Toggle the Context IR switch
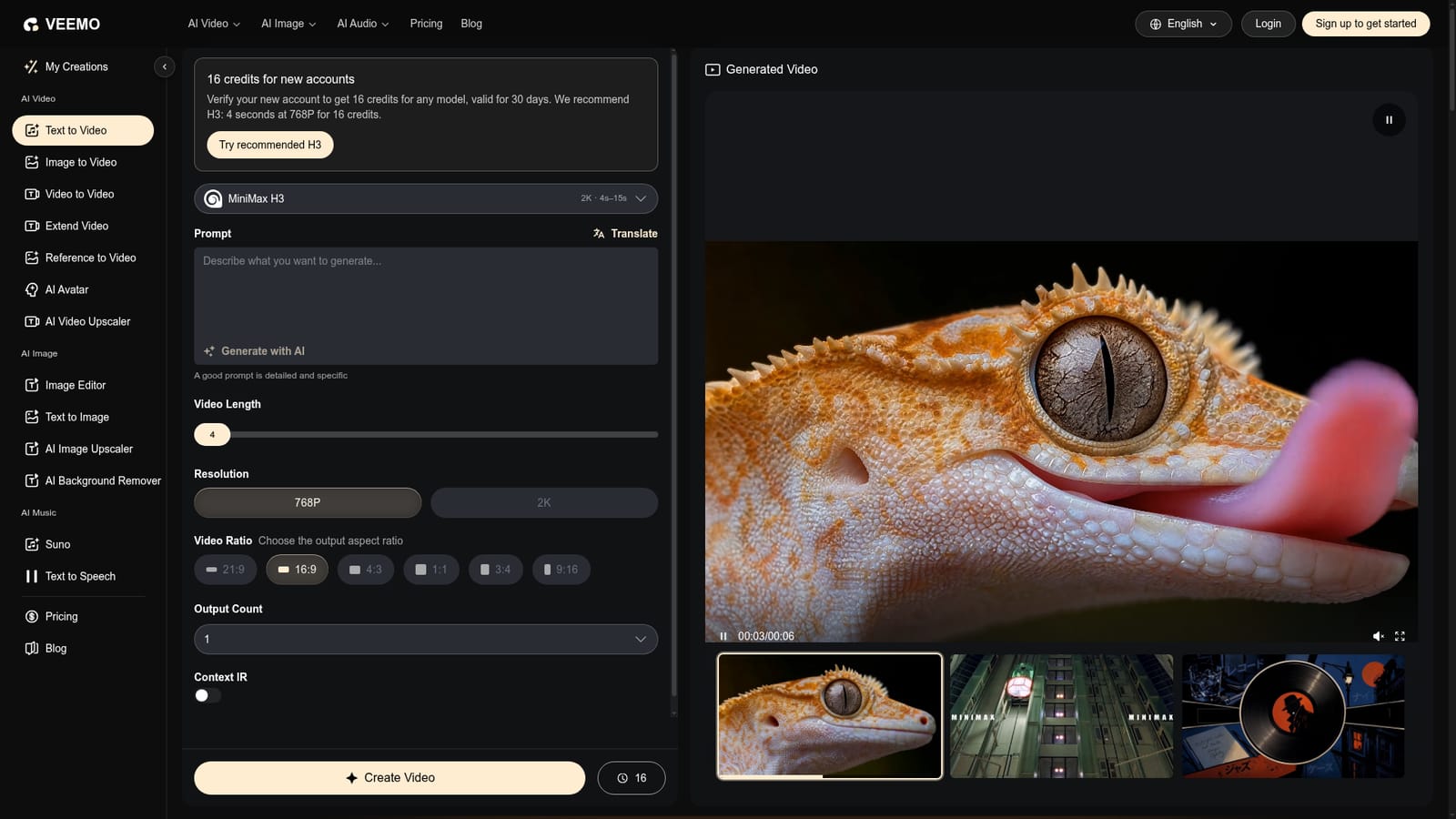This screenshot has height=819, width=1456. click(207, 695)
